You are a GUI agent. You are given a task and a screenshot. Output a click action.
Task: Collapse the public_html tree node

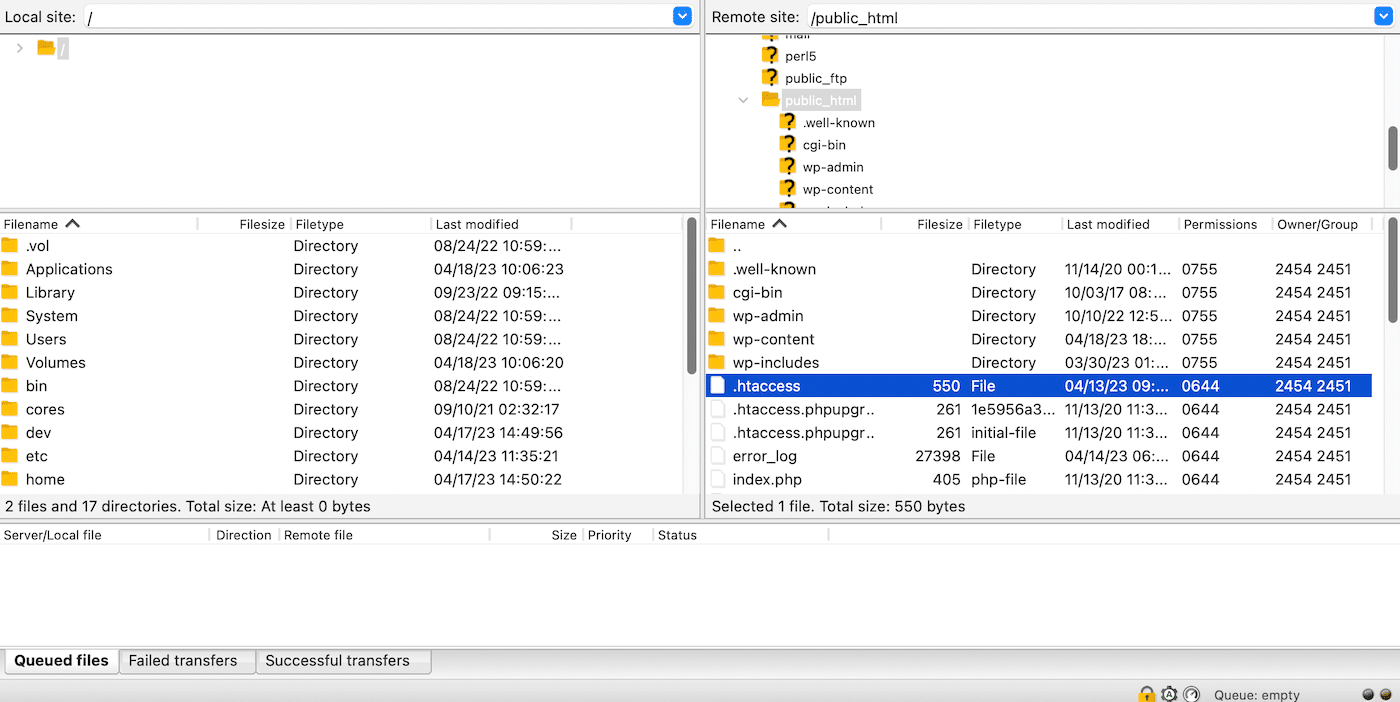tap(743, 100)
